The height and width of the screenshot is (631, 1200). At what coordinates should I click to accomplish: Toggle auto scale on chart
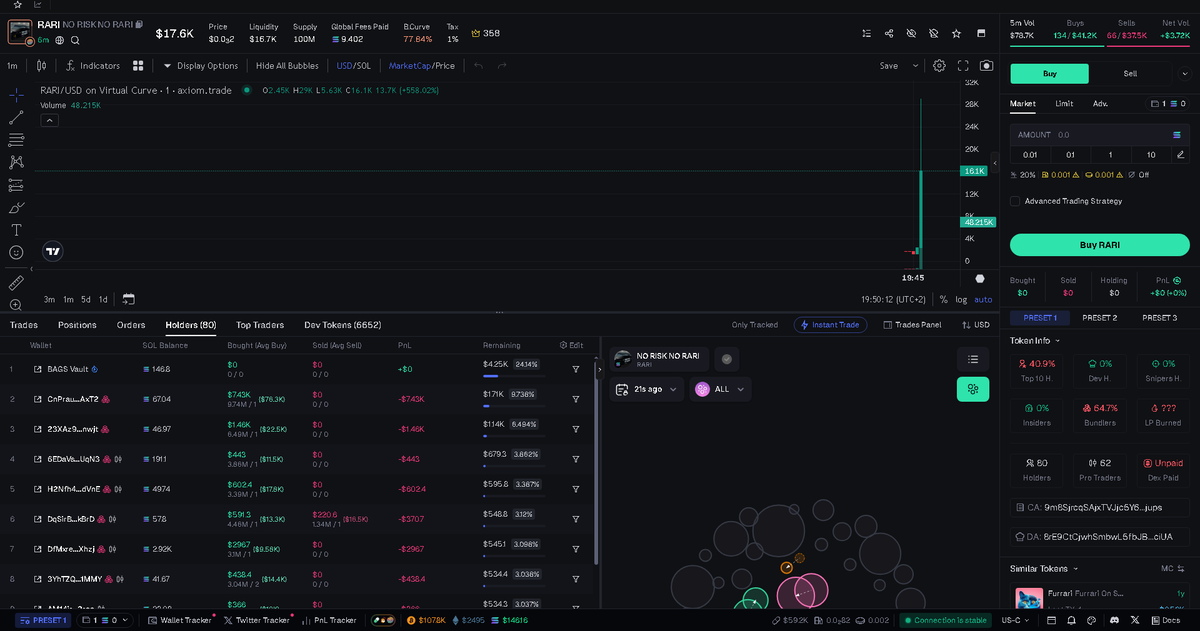984,299
